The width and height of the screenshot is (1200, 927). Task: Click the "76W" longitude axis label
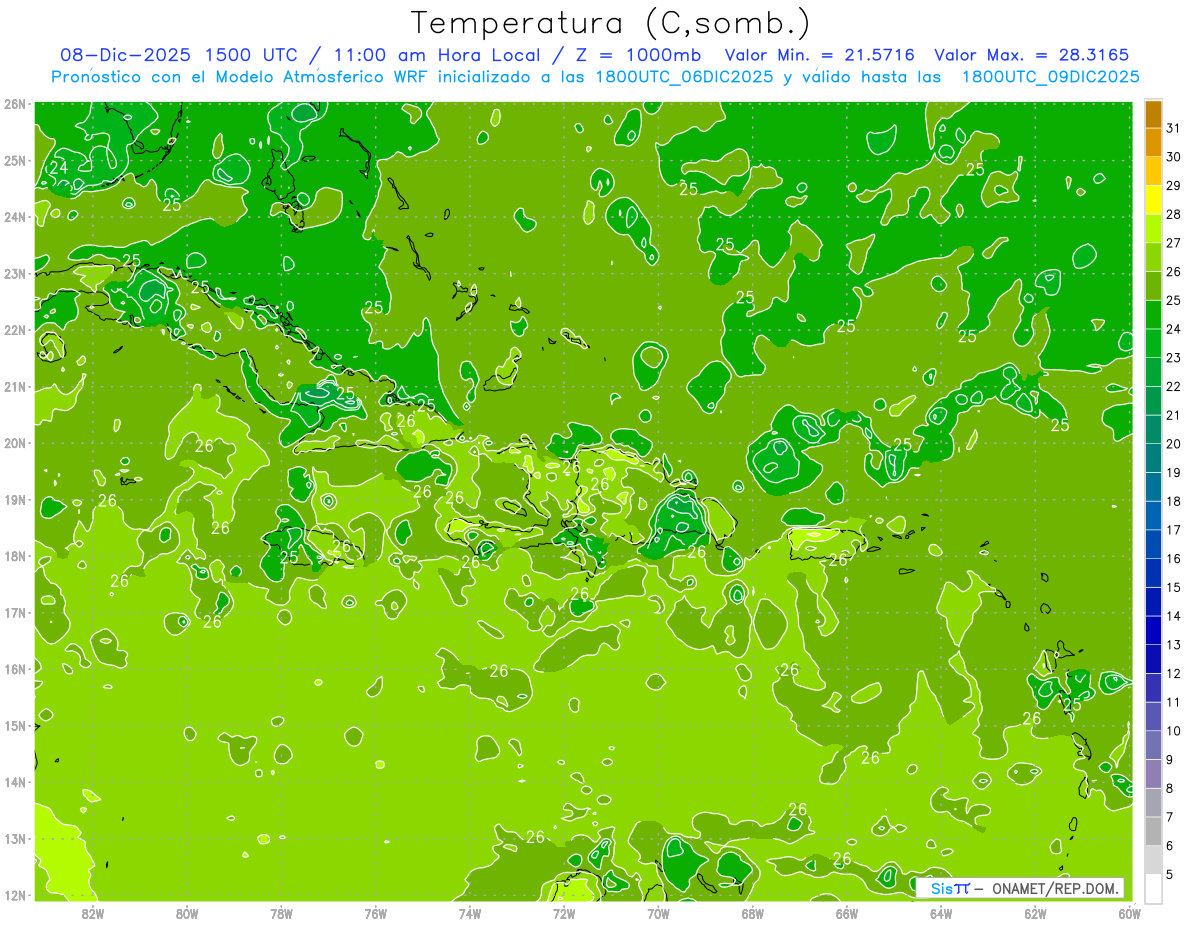point(375,913)
